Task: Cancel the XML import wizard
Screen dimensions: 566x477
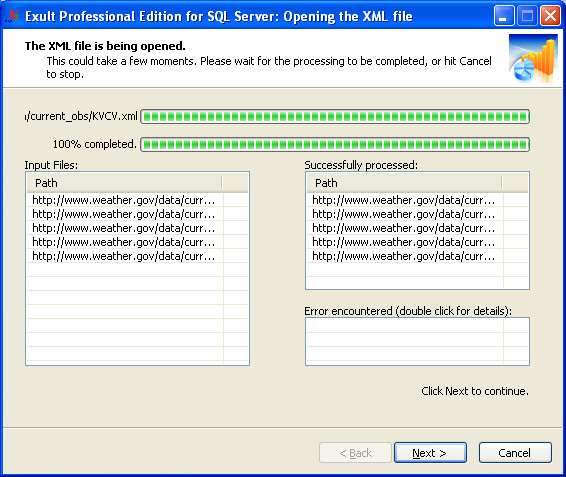Action: 515,452
